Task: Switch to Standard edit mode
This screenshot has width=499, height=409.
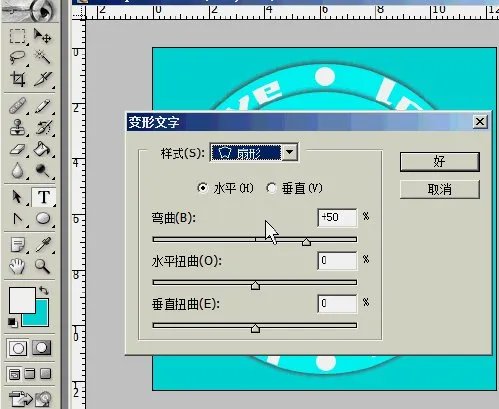Action: coord(18,348)
